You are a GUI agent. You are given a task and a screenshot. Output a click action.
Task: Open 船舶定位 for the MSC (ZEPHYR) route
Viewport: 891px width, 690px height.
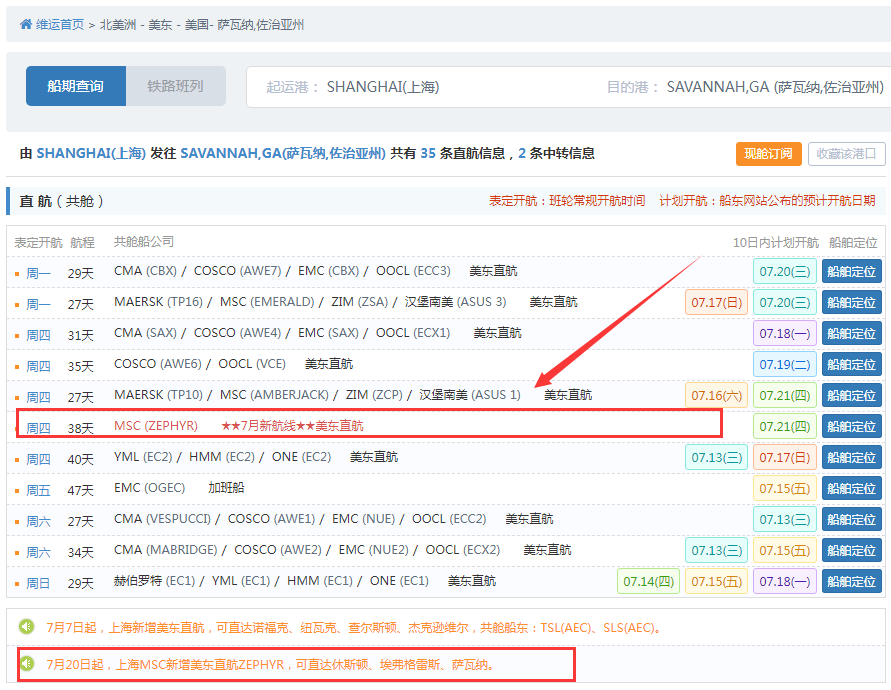click(x=851, y=427)
